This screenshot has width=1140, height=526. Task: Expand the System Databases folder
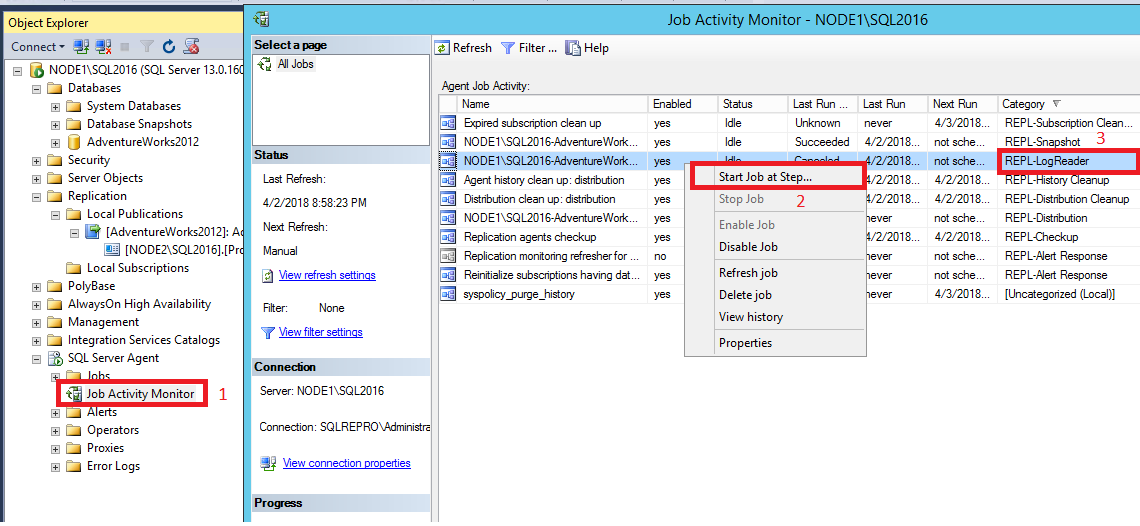click(55, 106)
